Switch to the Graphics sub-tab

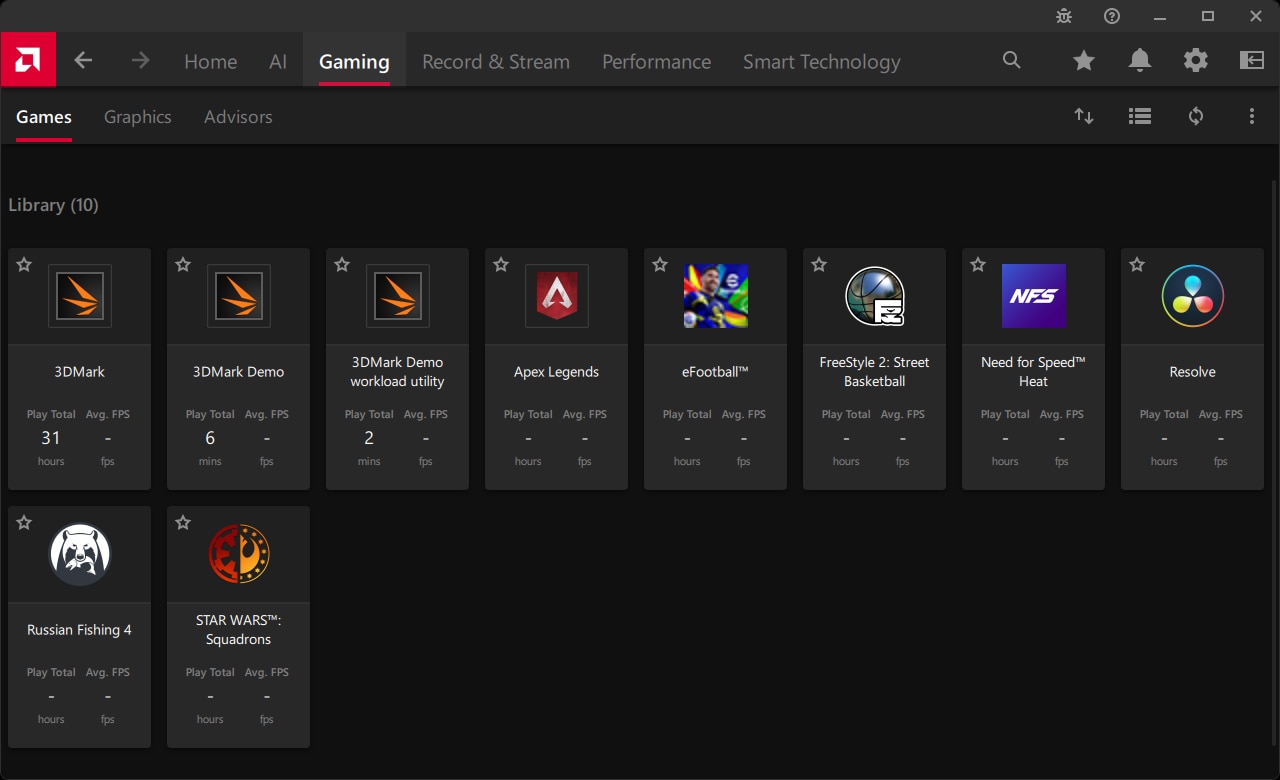coord(137,117)
